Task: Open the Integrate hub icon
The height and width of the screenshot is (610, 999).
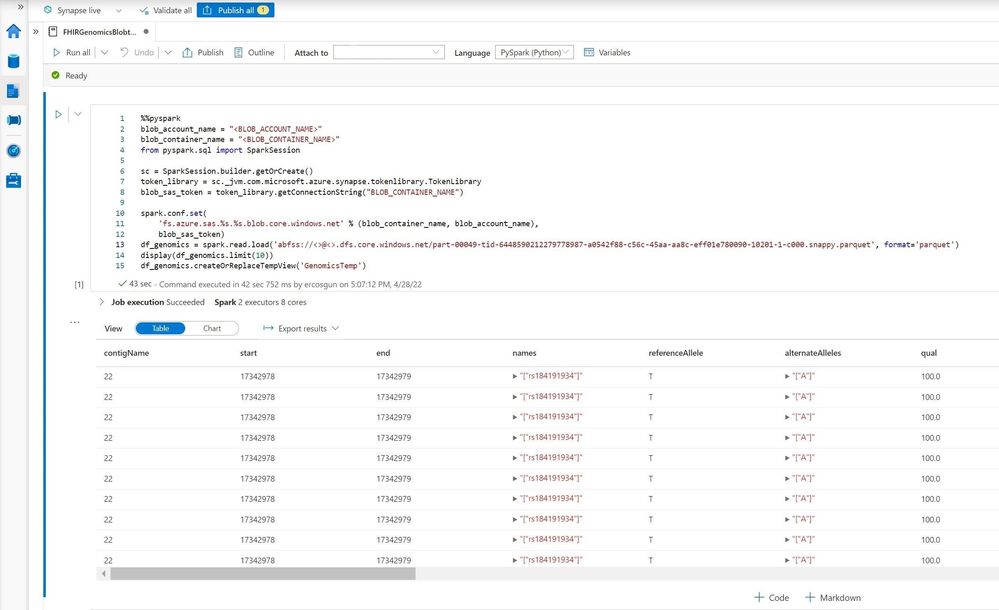Action: [x=13, y=120]
